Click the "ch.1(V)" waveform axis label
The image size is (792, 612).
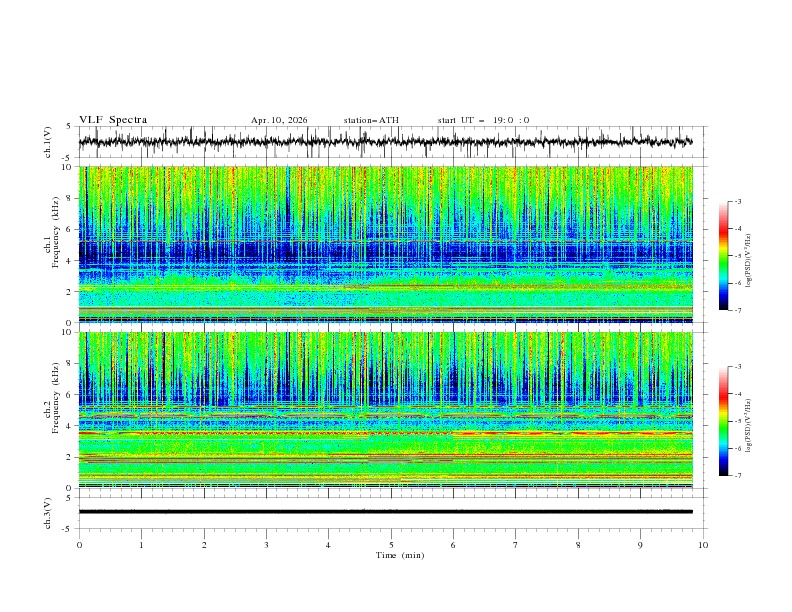(x=48, y=142)
